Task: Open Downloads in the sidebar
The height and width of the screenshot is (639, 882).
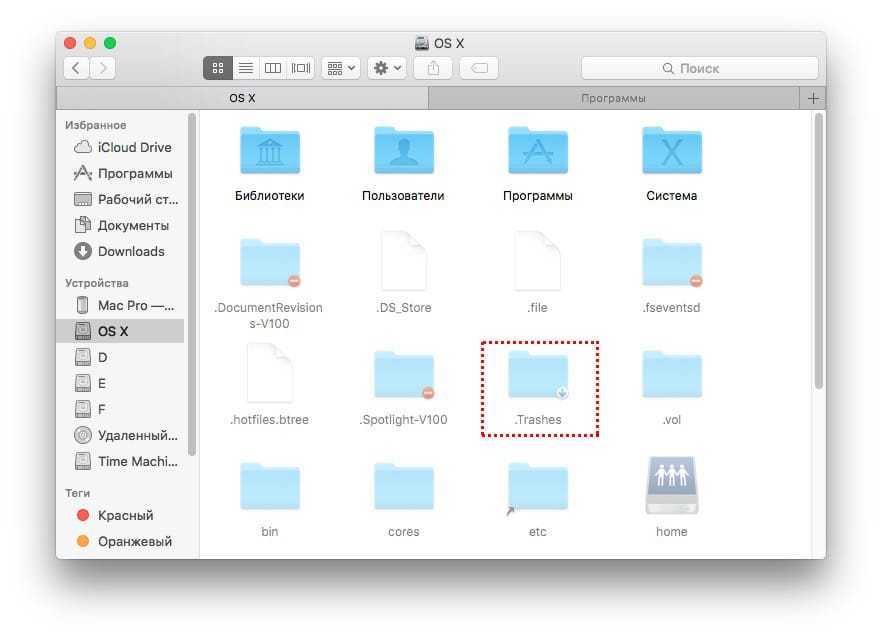Action: (119, 251)
